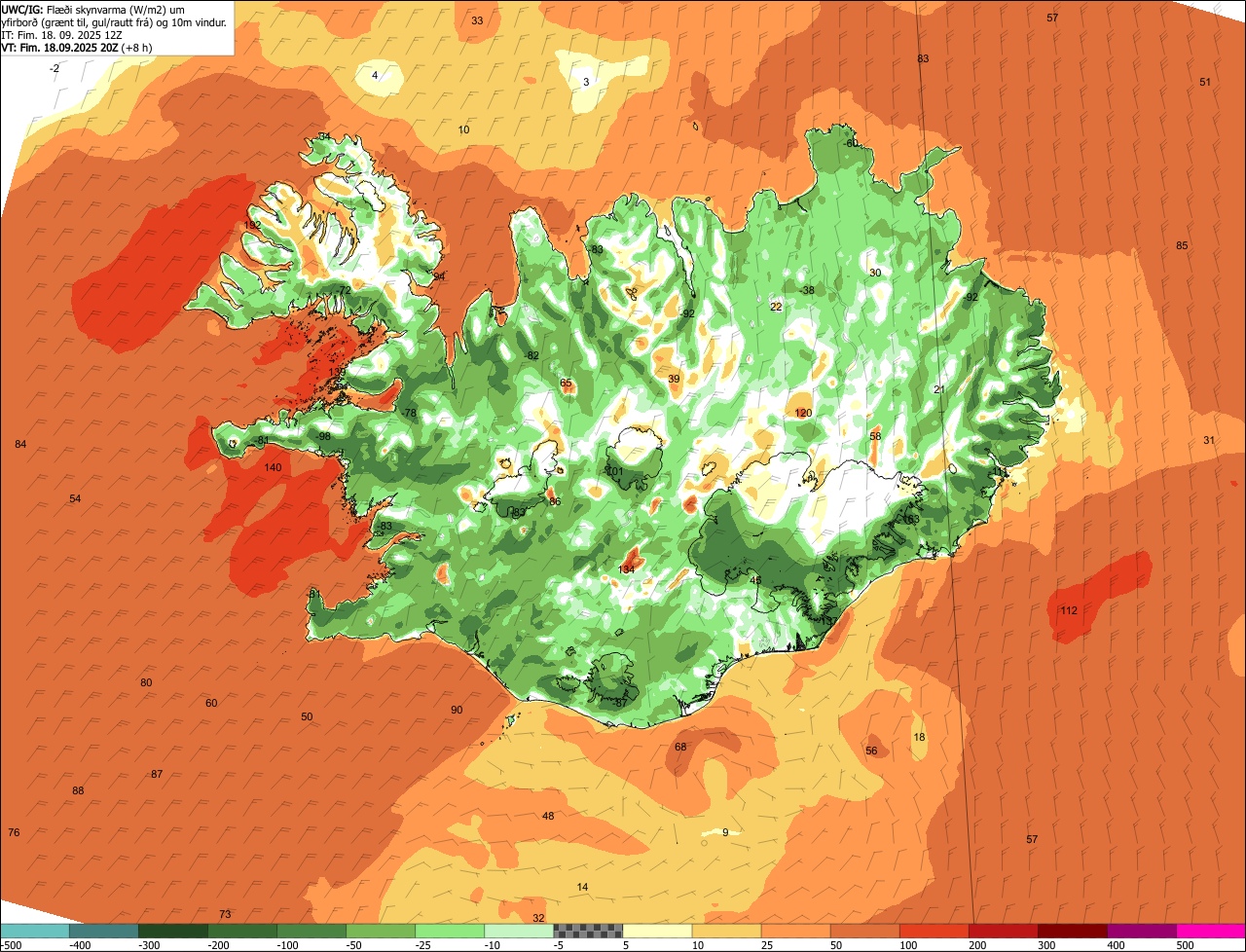The width and height of the screenshot is (1246, 952).
Task: Select the -78 value on the map
Action: click(x=409, y=413)
